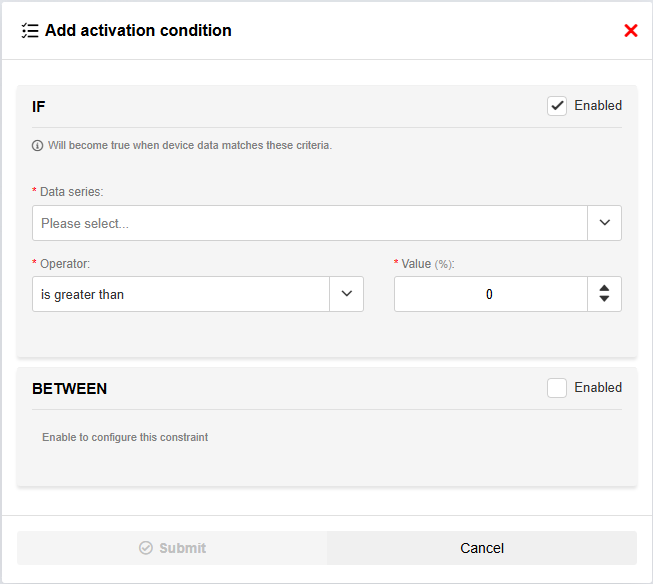Expand the Data series dropdown arrow

point(604,223)
